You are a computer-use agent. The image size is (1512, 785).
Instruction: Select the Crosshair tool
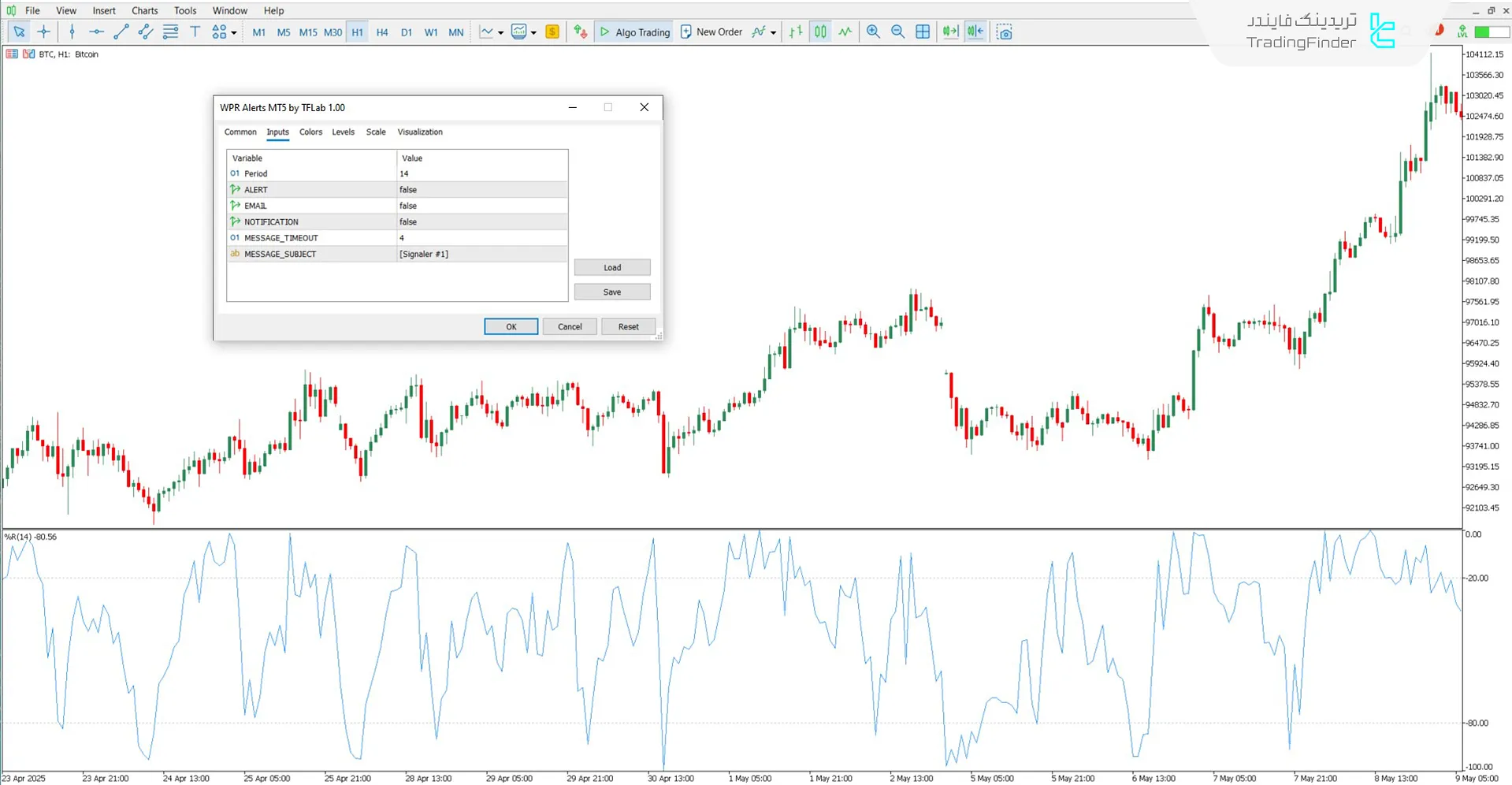pos(44,32)
